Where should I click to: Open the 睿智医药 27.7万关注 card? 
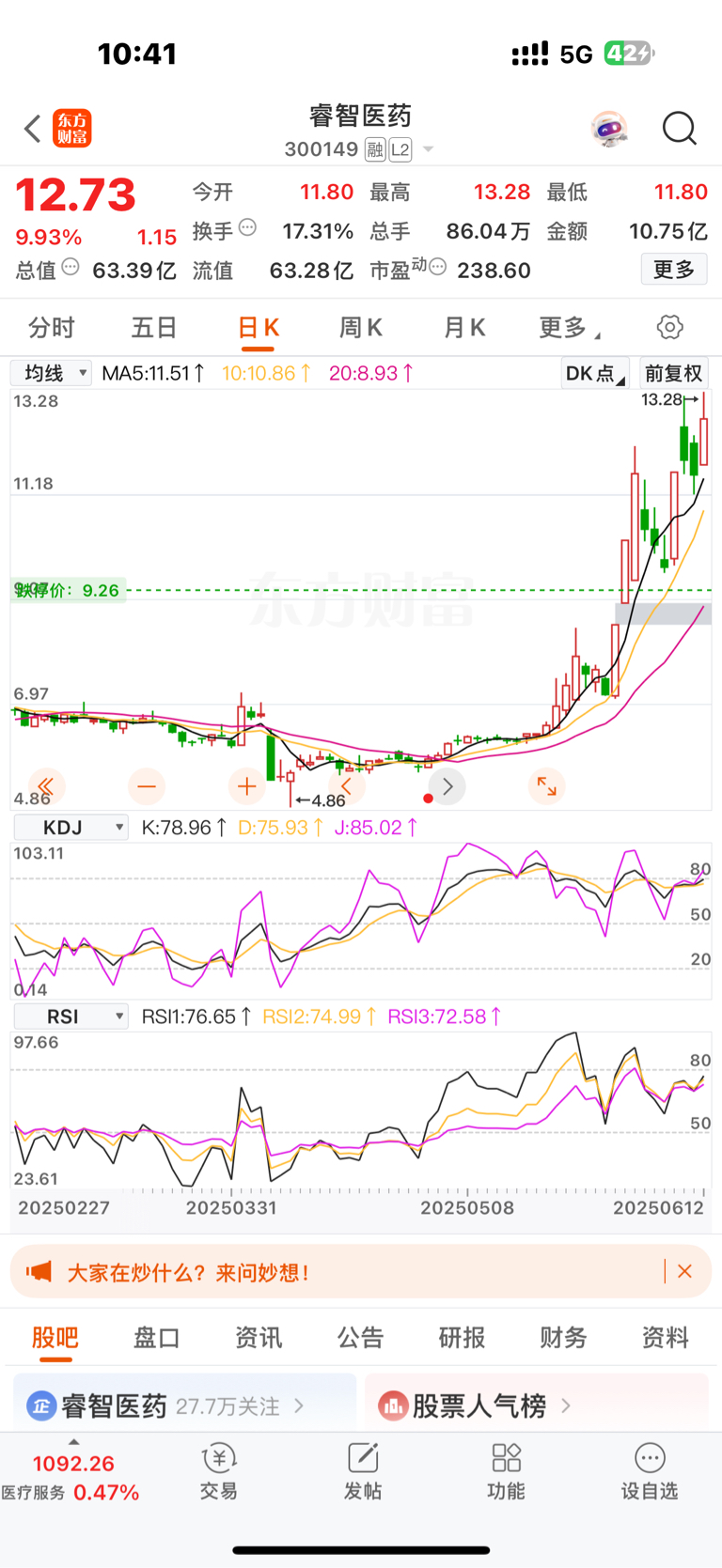tap(184, 1404)
